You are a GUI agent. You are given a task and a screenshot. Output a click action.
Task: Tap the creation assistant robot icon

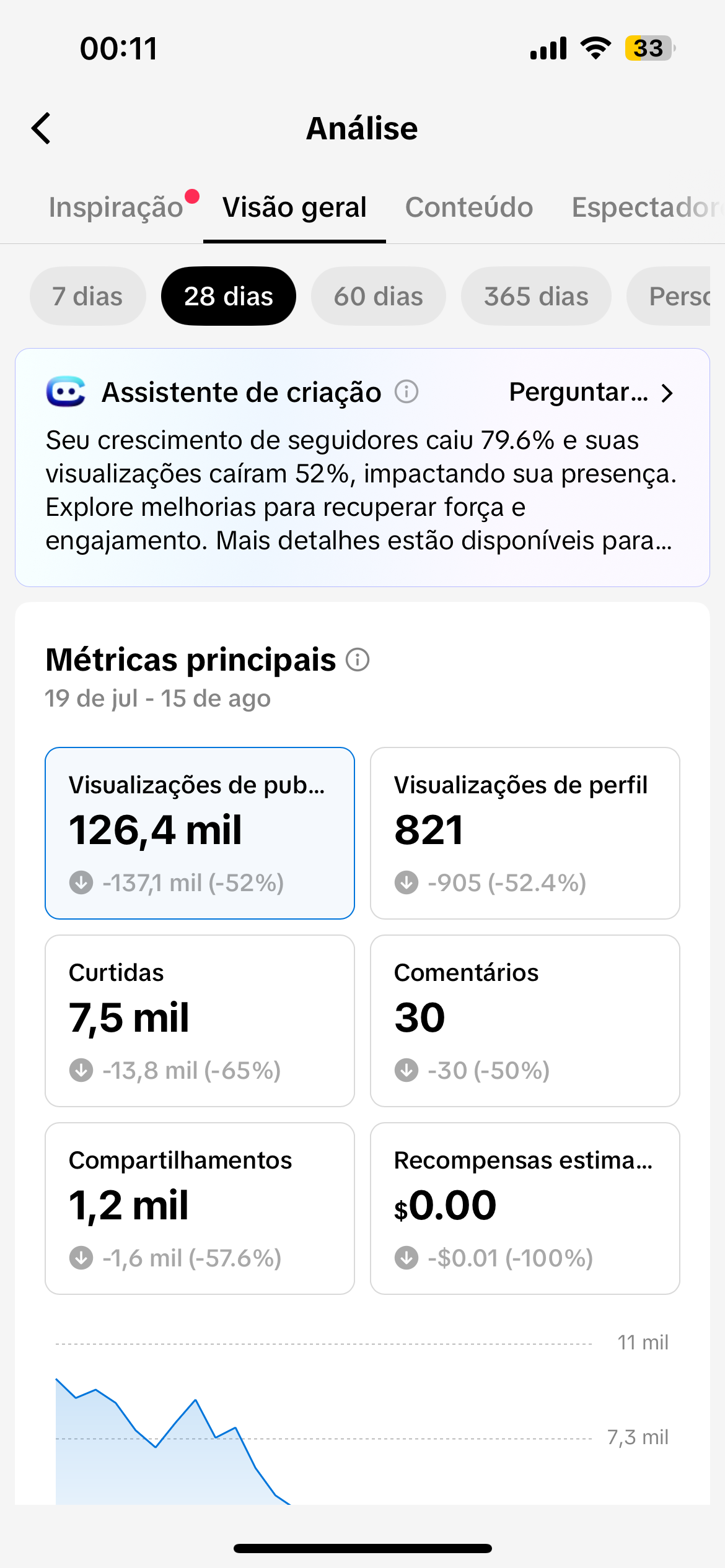pos(65,392)
